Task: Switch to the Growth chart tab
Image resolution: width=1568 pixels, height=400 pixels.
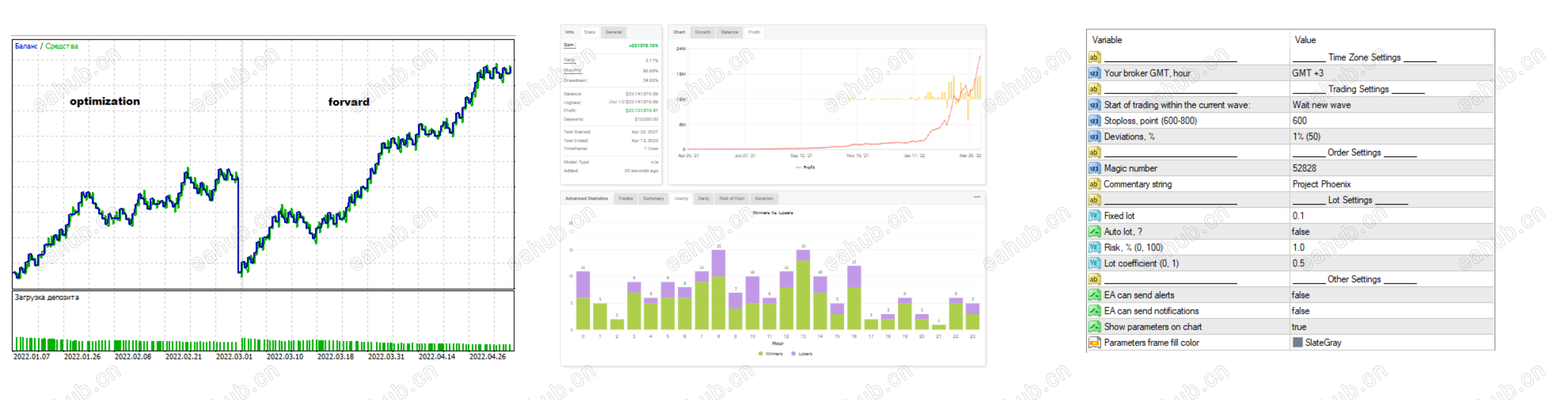Action: coord(703,32)
